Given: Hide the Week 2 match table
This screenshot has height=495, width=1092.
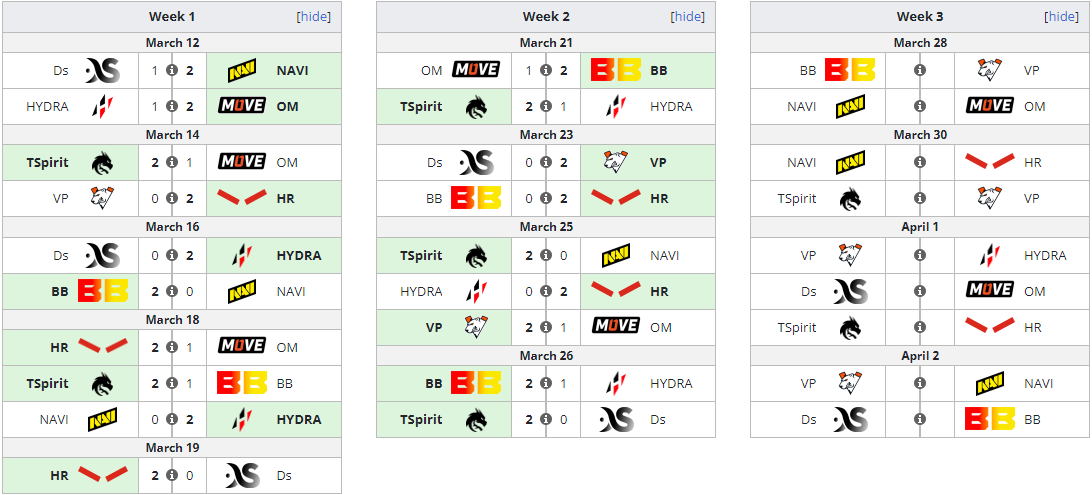Looking at the screenshot, I should pos(687,17).
